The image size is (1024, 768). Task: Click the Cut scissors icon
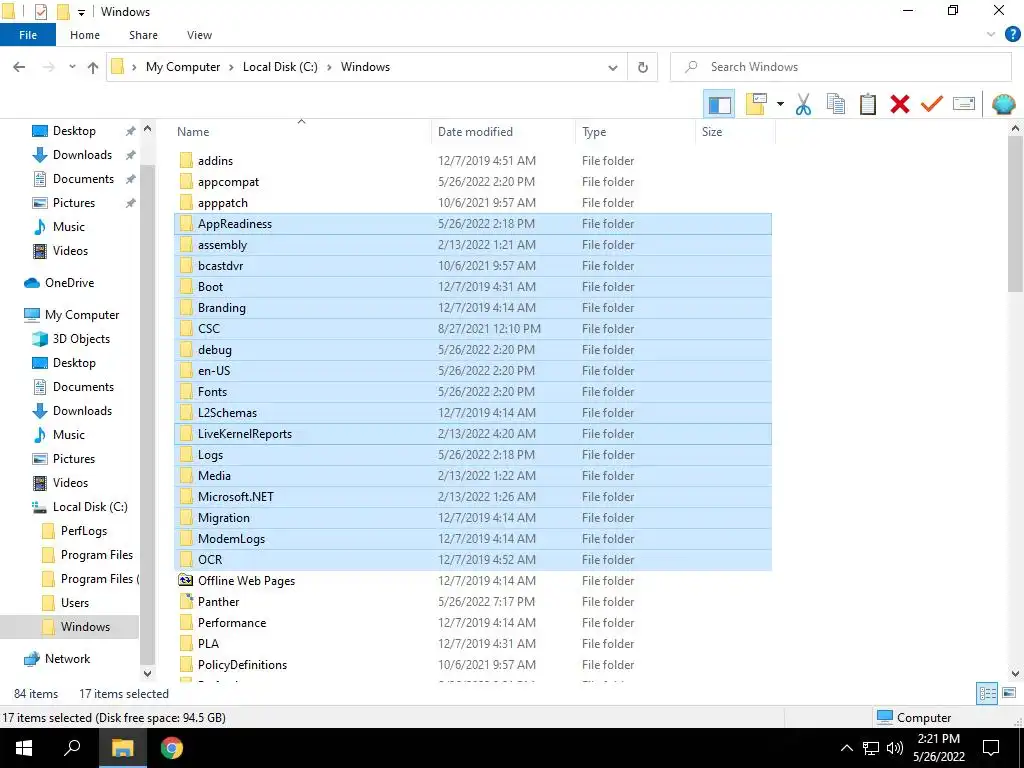pos(803,104)
